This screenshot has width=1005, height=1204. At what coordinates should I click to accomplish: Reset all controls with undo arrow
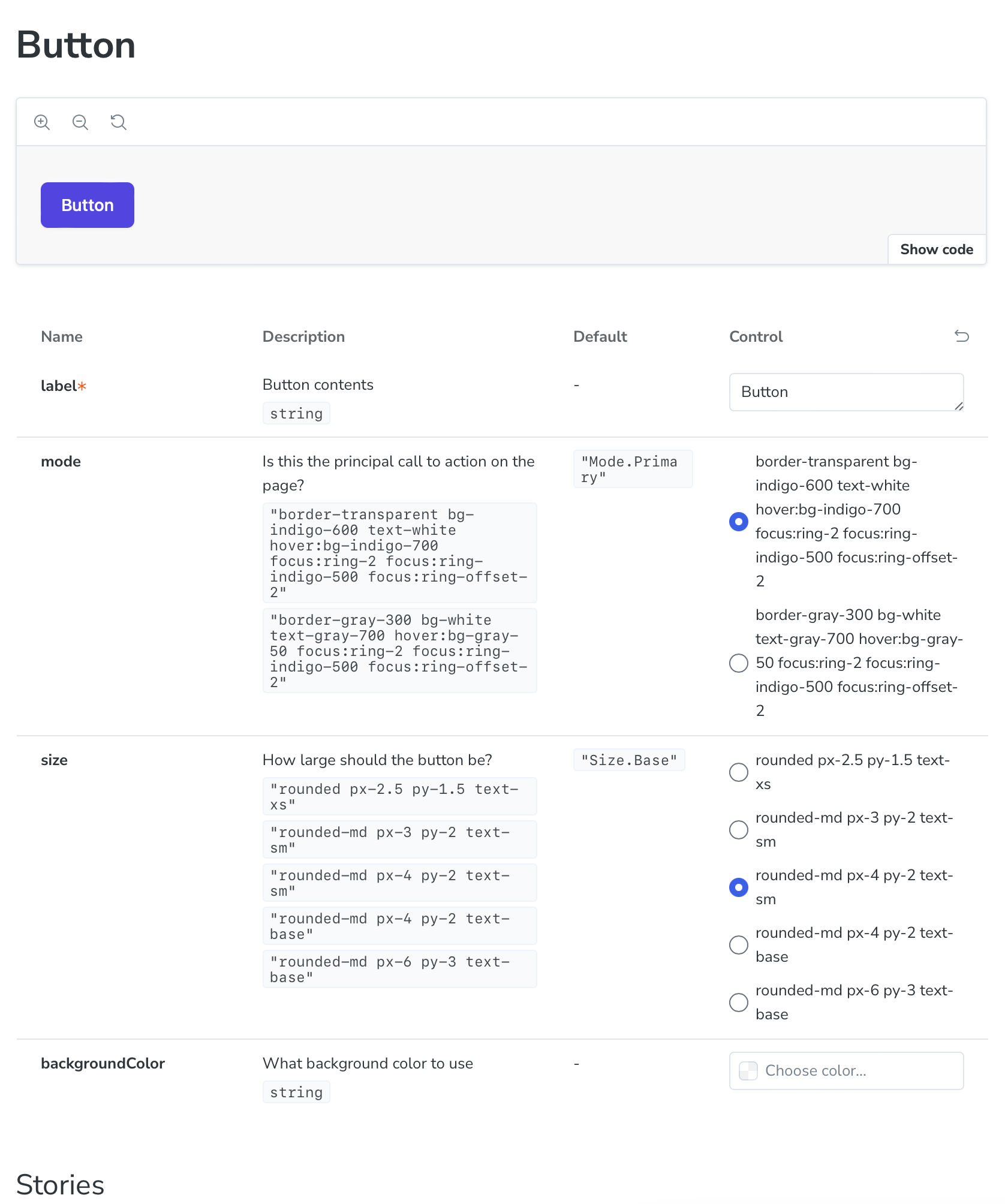click(x=962, y=336)
